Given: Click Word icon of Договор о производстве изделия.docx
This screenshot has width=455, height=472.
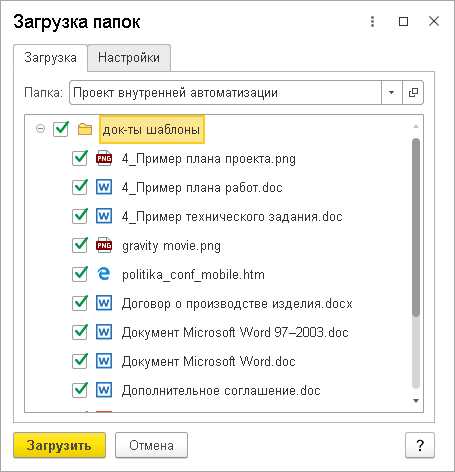Looking at the screenshot, I should [x=104, y=303].
